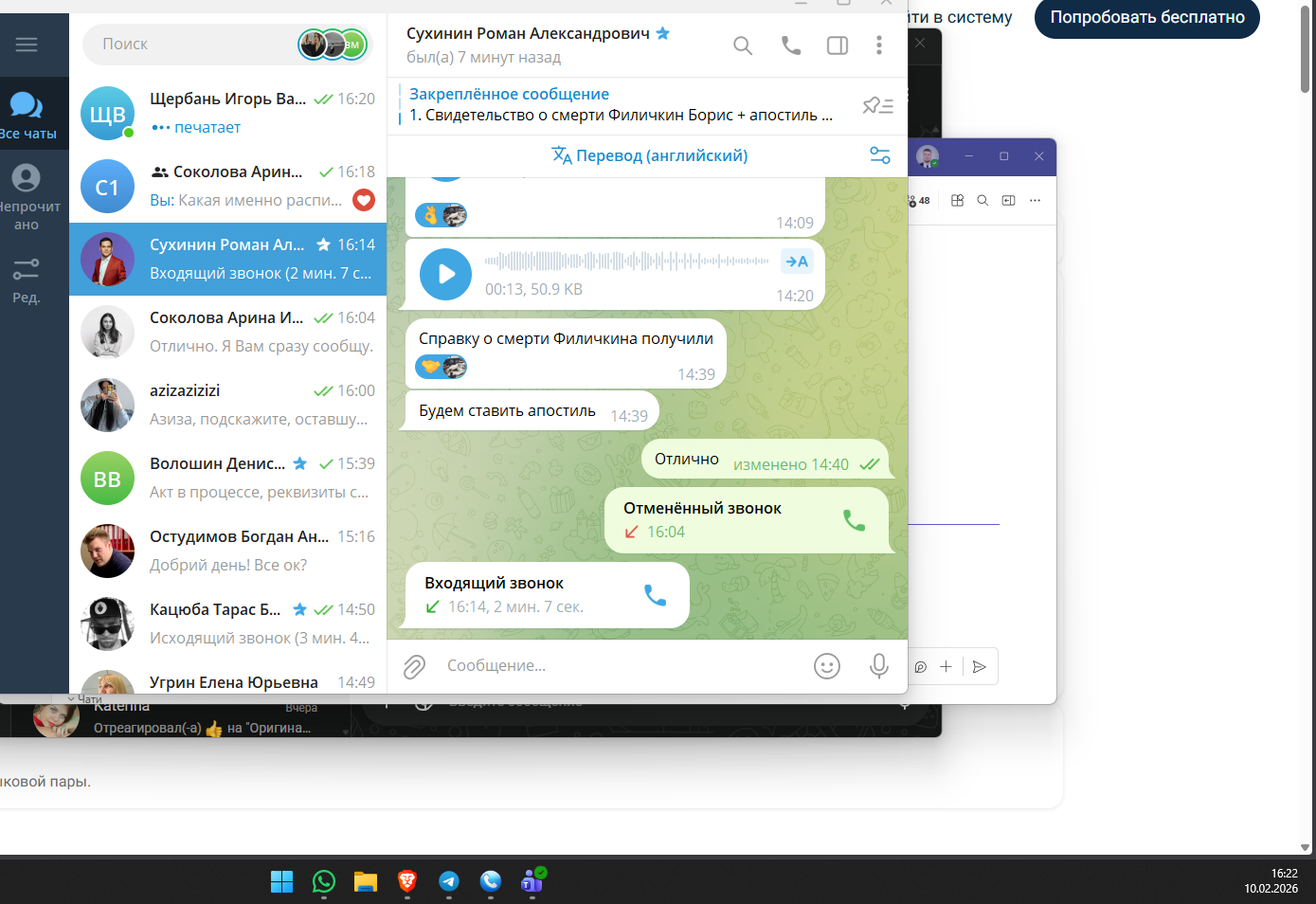Open Teams more options ellipsis
The height and width of the screenshot is (904, 1316).
pyautogui.click(x=1035, y=201)
